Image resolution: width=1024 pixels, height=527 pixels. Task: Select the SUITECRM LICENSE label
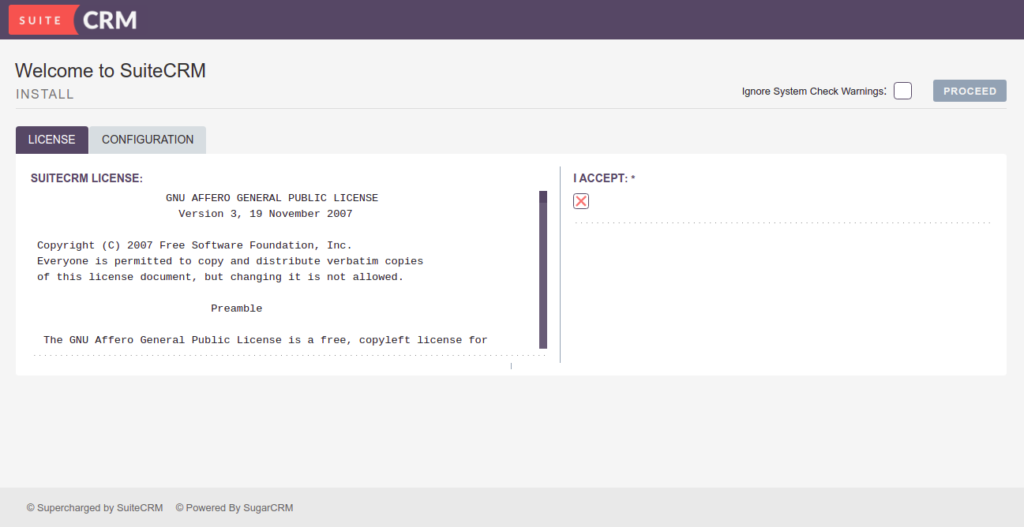[x=87, y=178]
